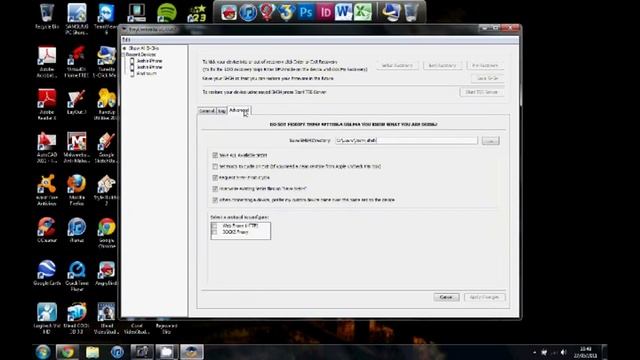
Task: Click the Cancel button
Action: (446, 297)
